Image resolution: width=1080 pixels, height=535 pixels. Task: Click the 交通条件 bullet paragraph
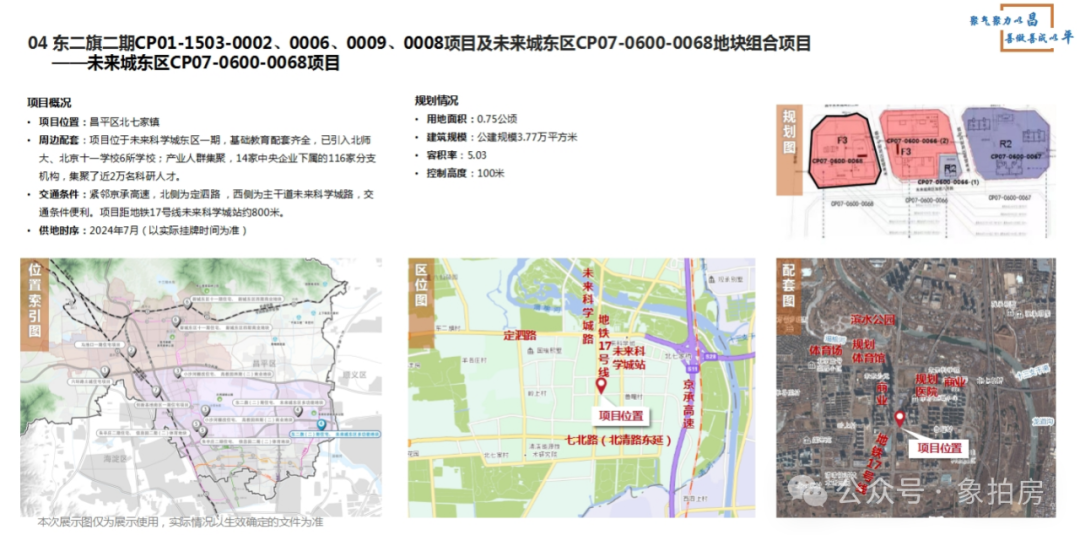[x=207, y=203]
